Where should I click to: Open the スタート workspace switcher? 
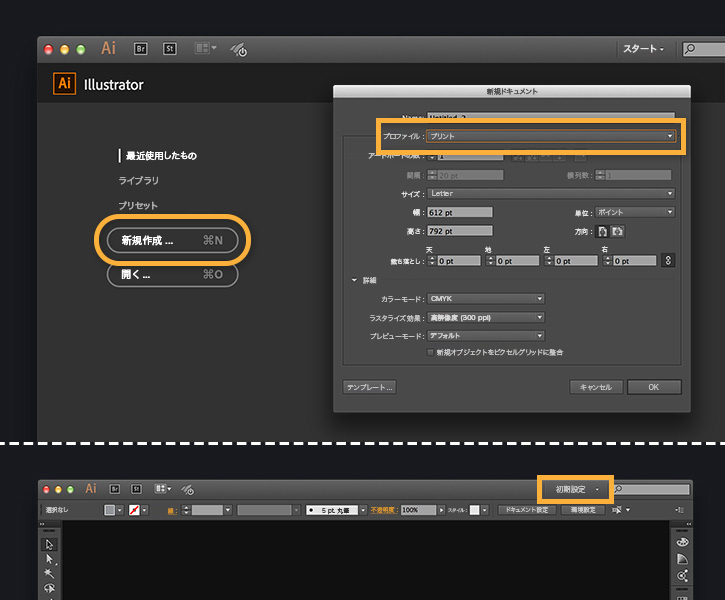coord(644,49)
